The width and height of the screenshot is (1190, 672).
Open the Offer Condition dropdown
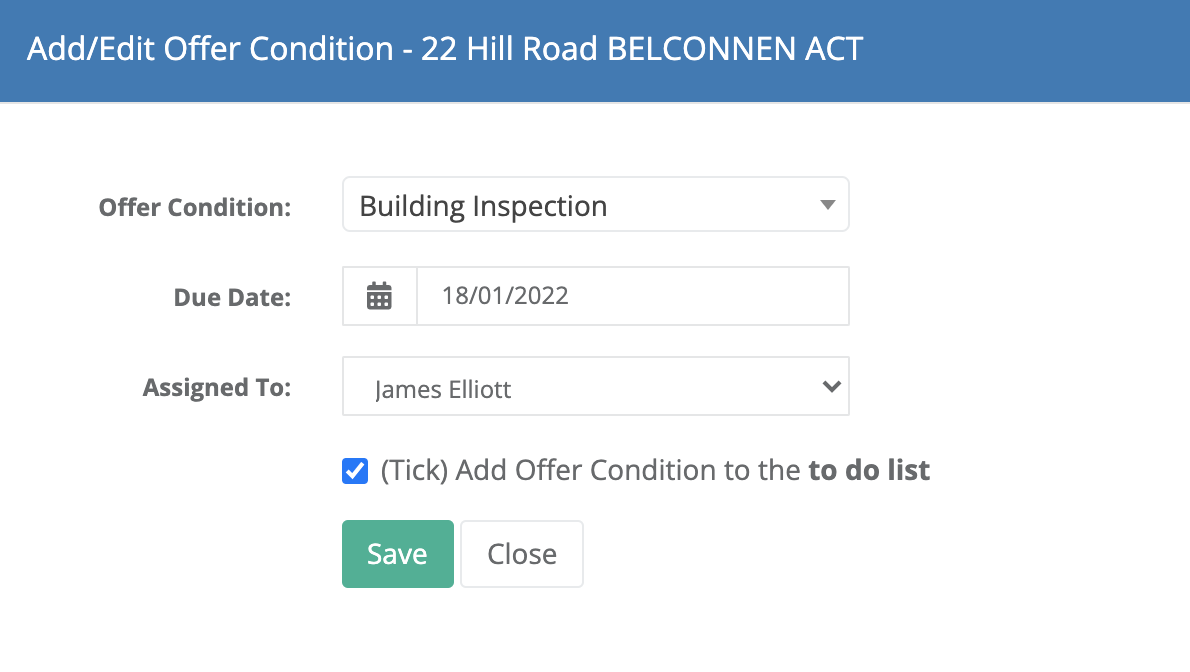pos(596,205)
